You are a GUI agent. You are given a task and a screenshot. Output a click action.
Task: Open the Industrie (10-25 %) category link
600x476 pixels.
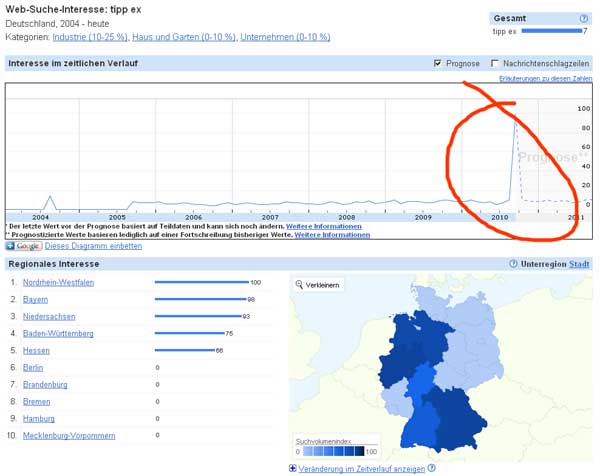point(90,37)
